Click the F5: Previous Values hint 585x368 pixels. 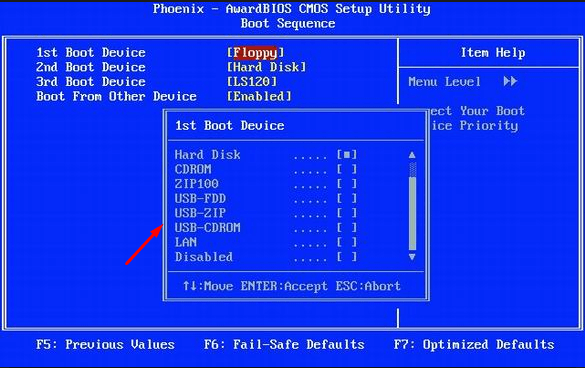(x=105, y=344)
